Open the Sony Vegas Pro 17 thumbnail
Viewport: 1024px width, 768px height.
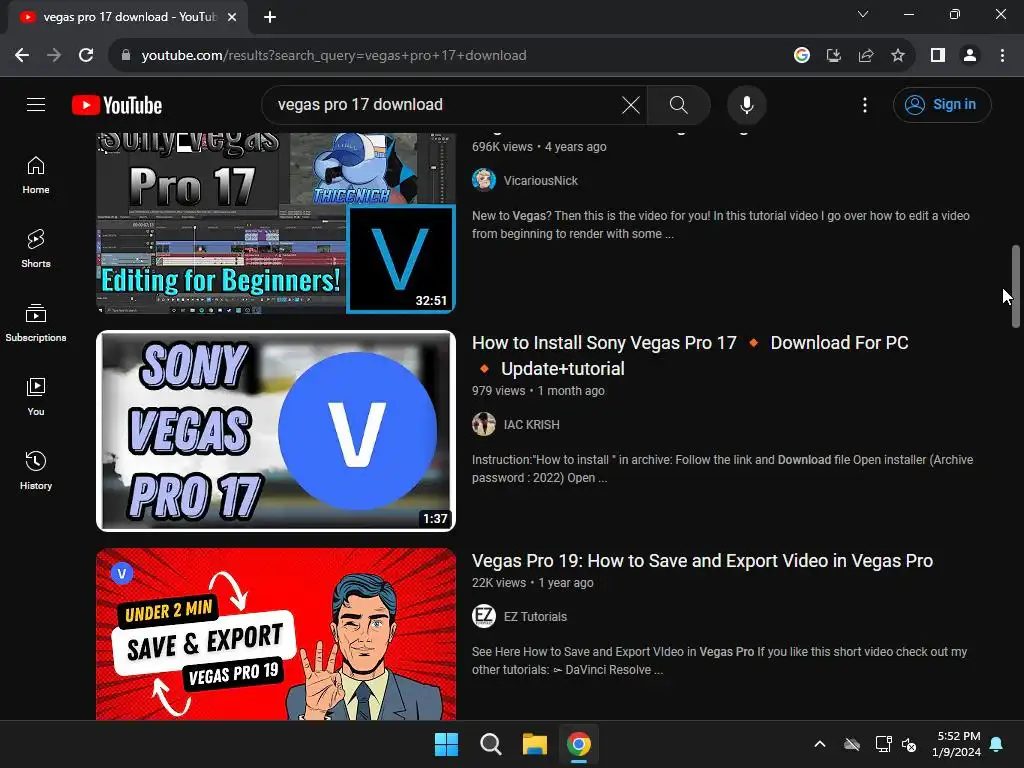(x=276, y=430)
